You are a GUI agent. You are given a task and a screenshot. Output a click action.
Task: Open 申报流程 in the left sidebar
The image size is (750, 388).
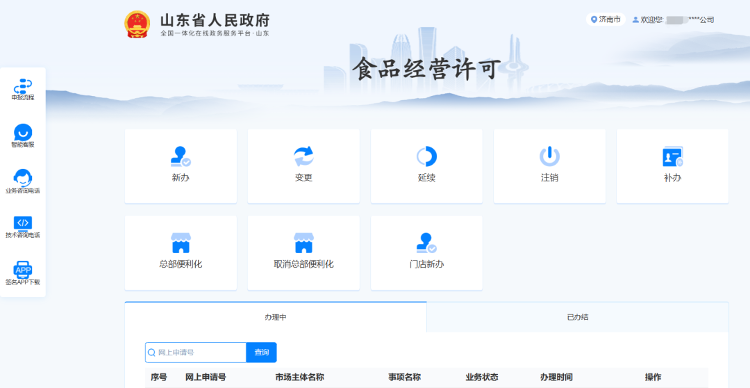(x=23, y=90)
